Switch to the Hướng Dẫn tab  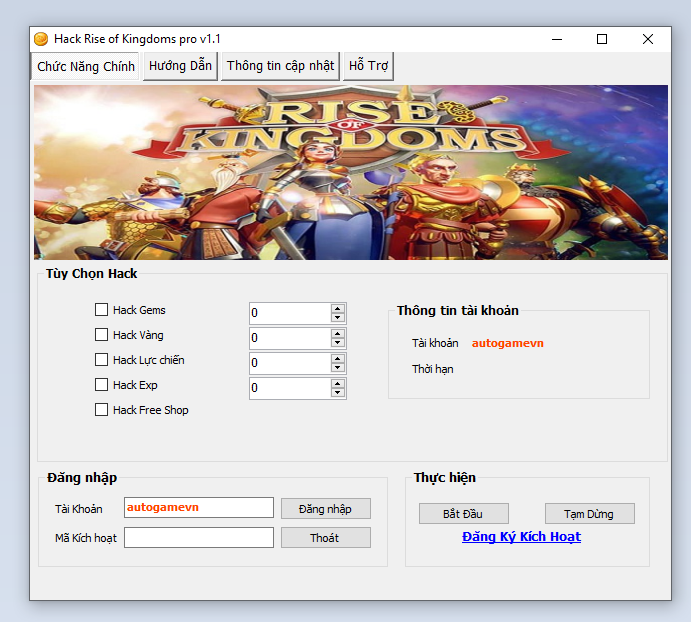point(181,66)
